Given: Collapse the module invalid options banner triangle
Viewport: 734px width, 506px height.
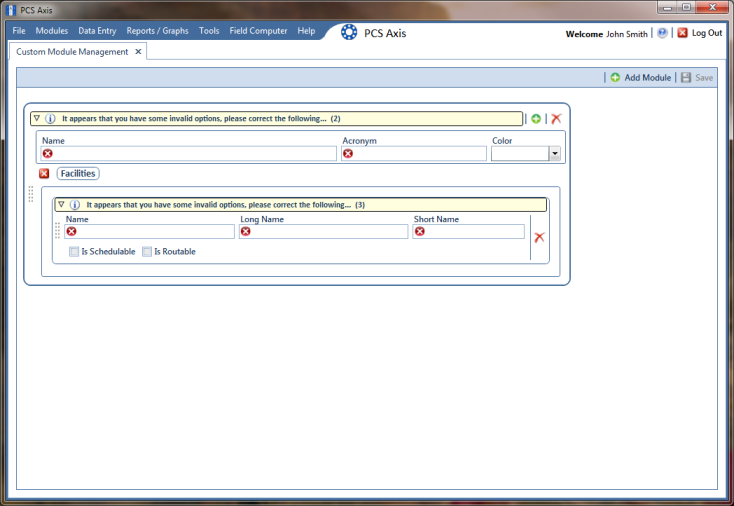Looking at the screenshot, I should tap(37, 118).
